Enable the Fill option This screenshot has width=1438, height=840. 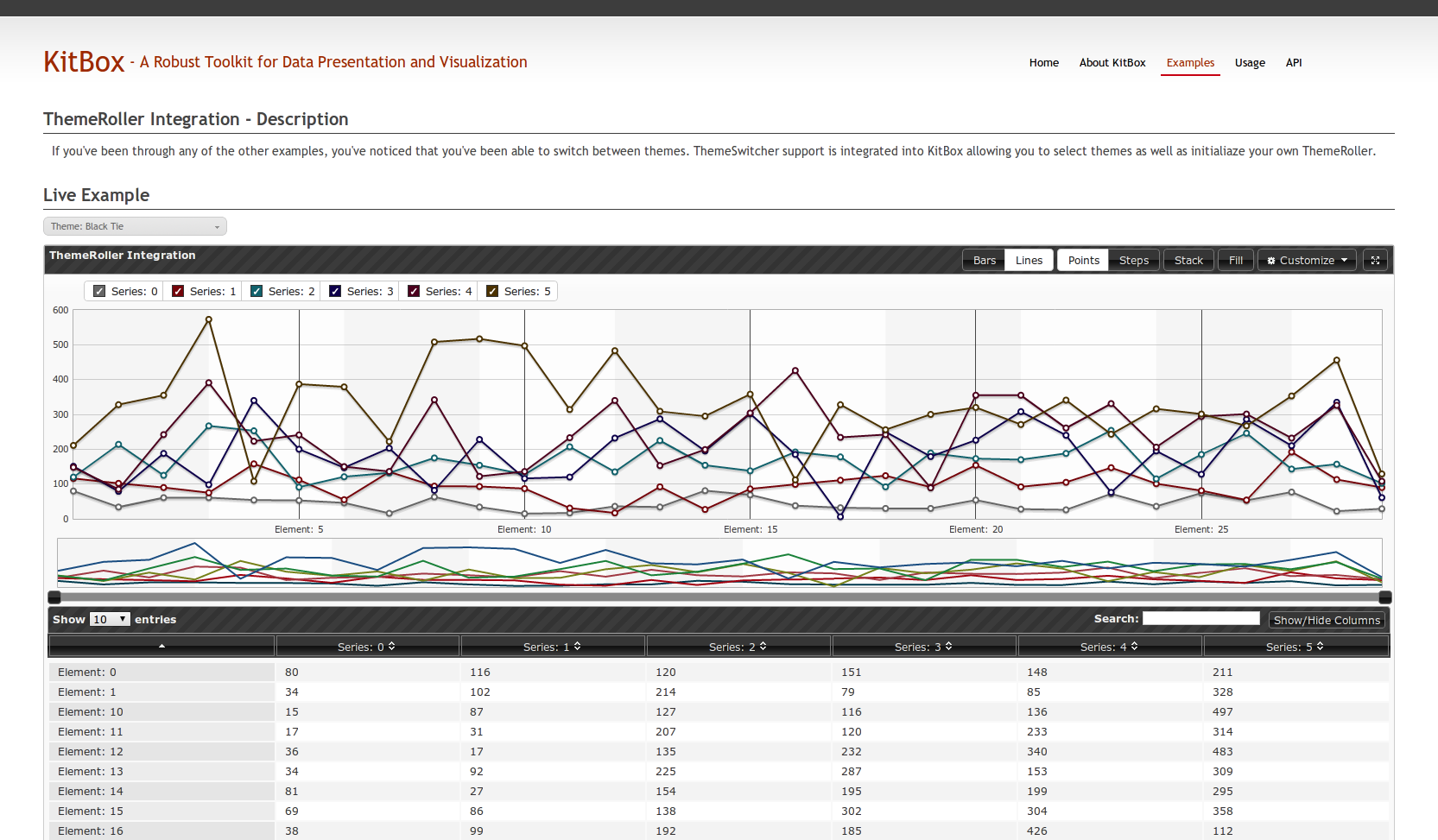click(x=1236, y=260)
